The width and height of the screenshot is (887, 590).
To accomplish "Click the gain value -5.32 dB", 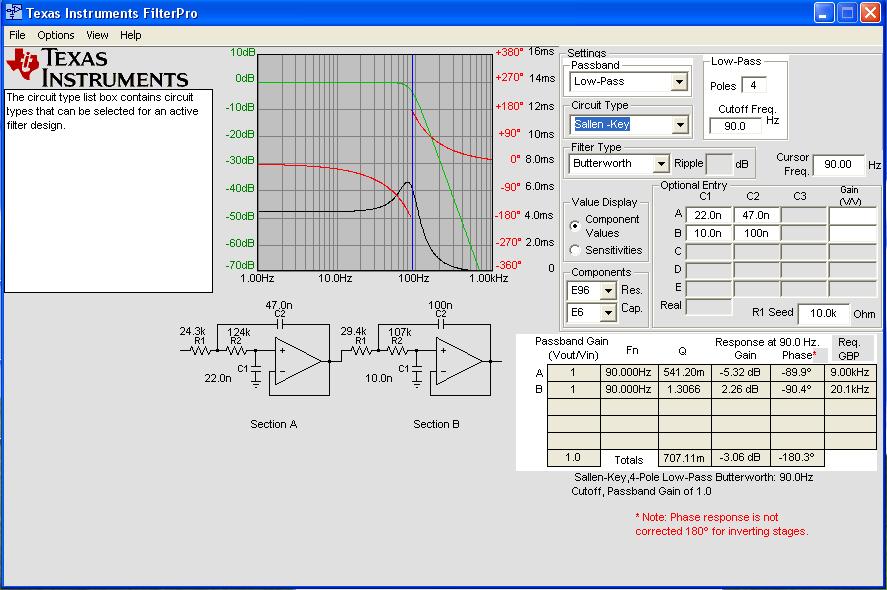I will (740, 373).
